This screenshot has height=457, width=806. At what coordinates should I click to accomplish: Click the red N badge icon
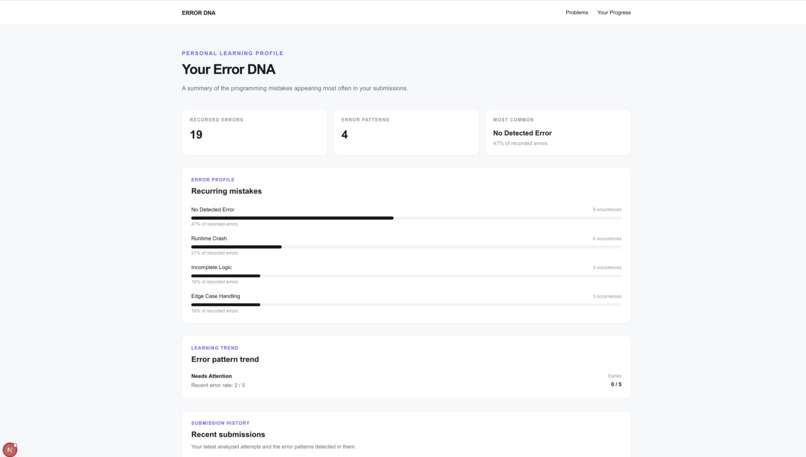tap(10, 449)
